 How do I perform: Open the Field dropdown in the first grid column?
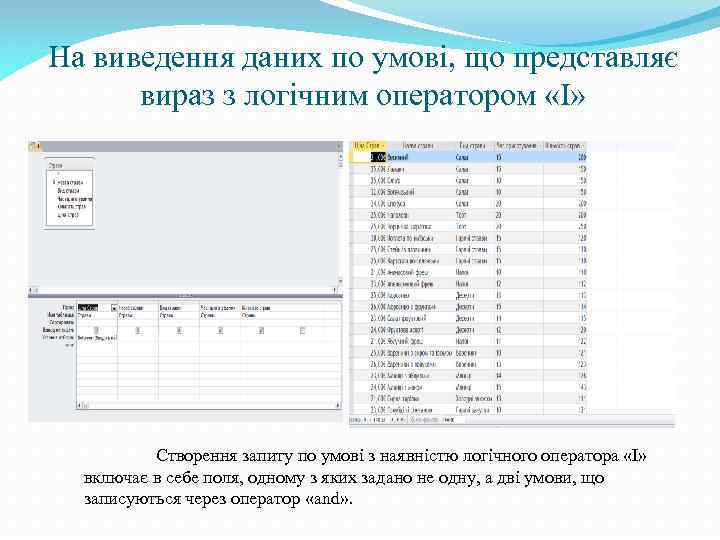[x=114, y=308]
